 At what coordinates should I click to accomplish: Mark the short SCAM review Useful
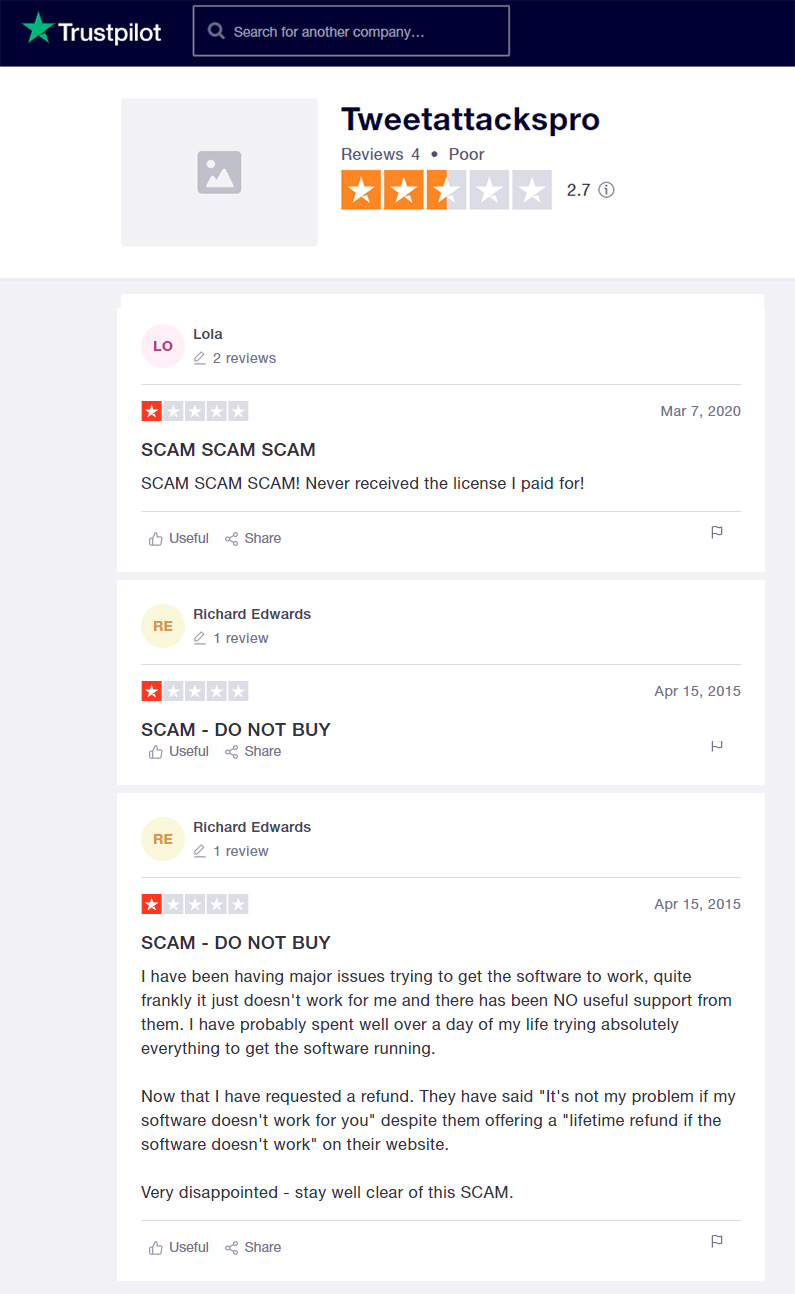(x=179, y=751)
